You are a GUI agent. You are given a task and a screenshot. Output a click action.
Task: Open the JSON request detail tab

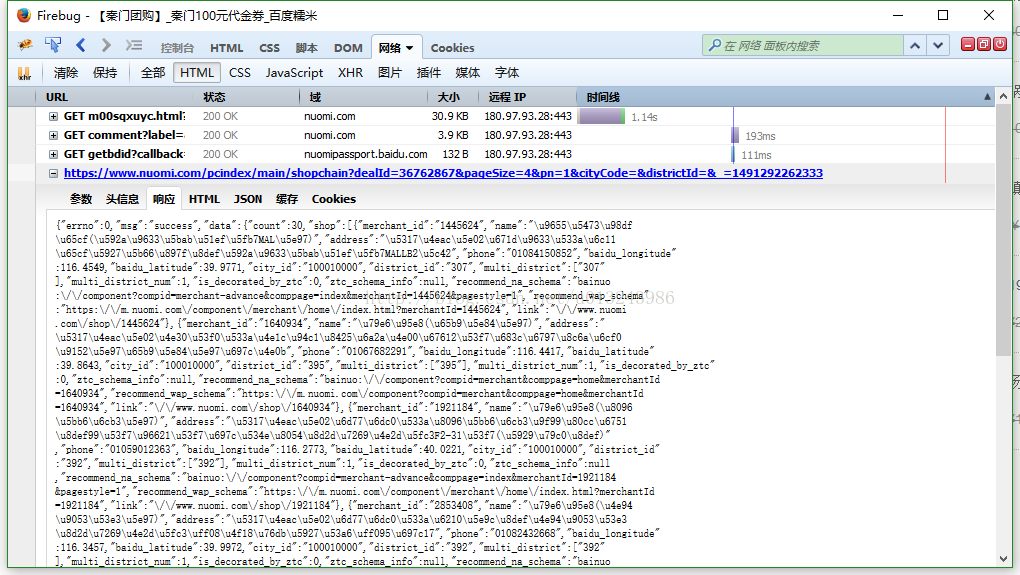pyautogui.click(x=248, y=199)
